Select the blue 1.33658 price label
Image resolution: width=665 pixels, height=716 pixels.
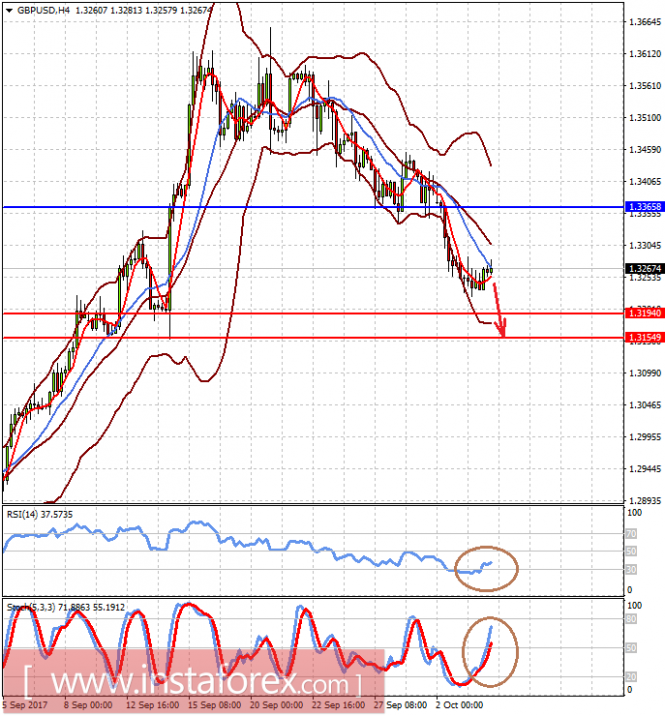click(644, 207)
